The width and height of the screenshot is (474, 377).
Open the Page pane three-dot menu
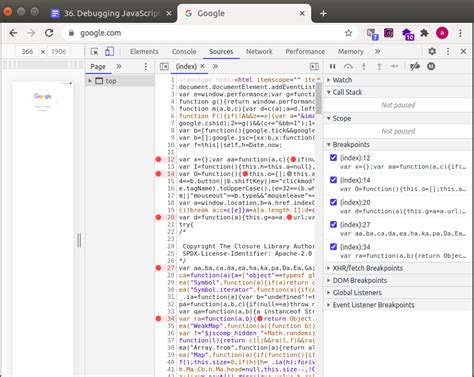click(x=146, y=67)
